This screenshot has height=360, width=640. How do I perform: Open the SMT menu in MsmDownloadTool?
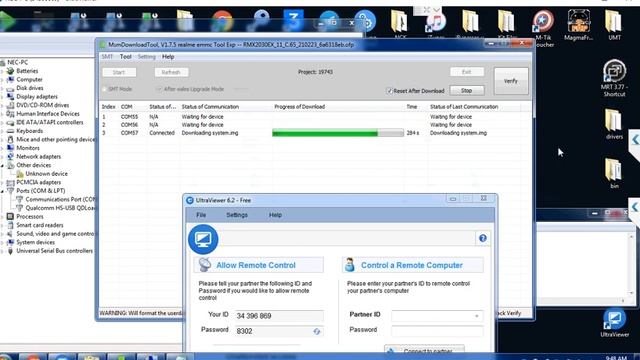click(x=107, y=57)
